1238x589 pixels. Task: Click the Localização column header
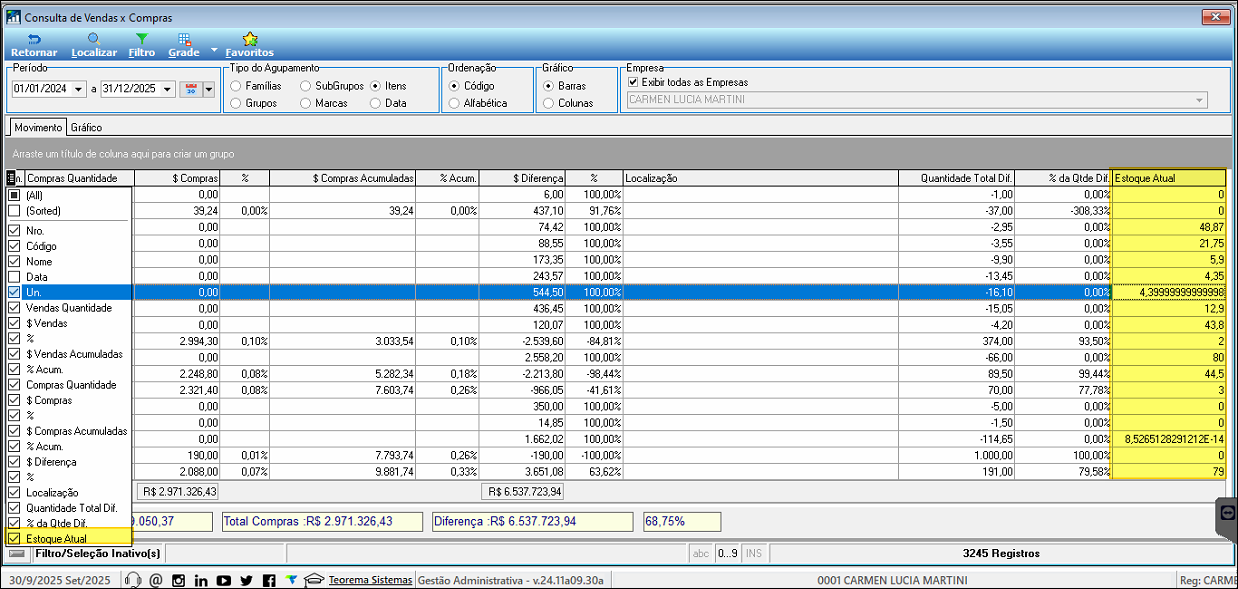tap(758, 178)
